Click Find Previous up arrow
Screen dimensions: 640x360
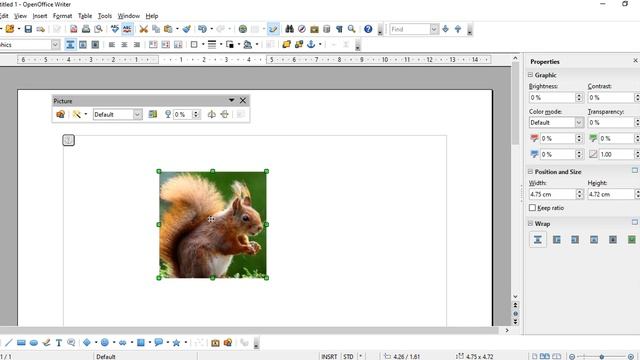pyautogui.click(x=458, y=29)
